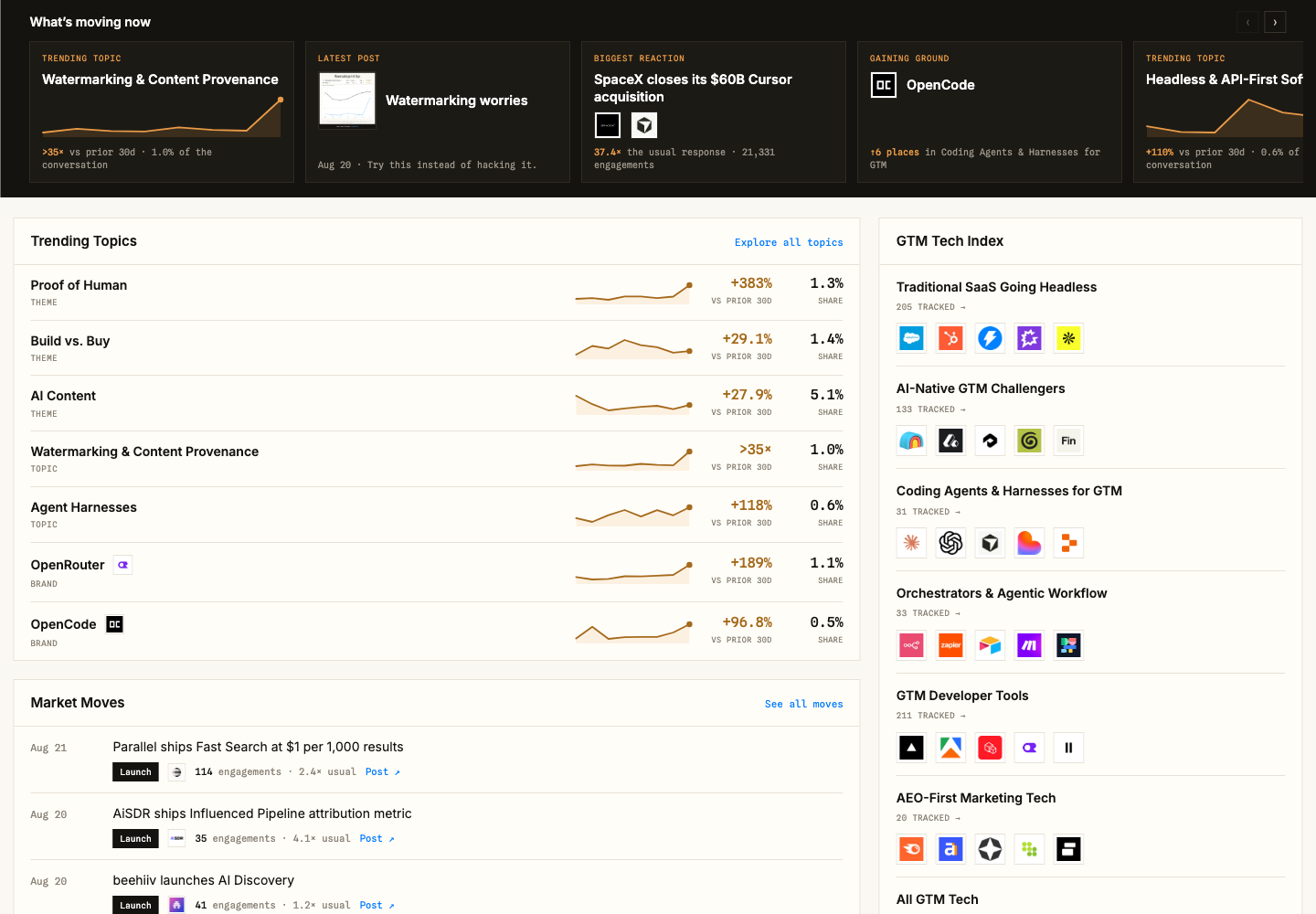
Task: Select the Zapier logo icon
Action: [x=950, y=645]
